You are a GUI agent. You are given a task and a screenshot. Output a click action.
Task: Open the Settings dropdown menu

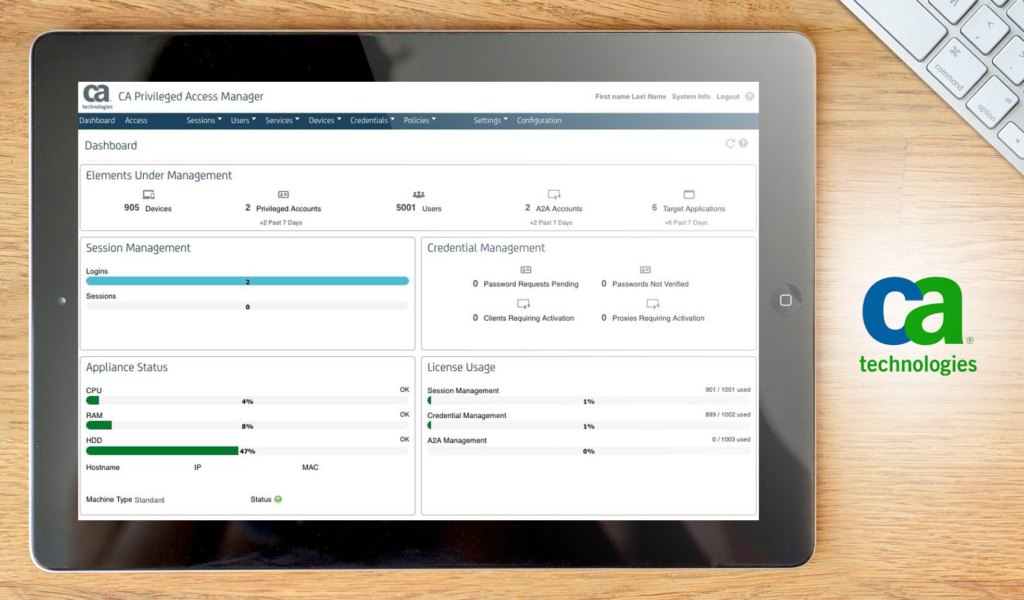[x=488, y=120]
